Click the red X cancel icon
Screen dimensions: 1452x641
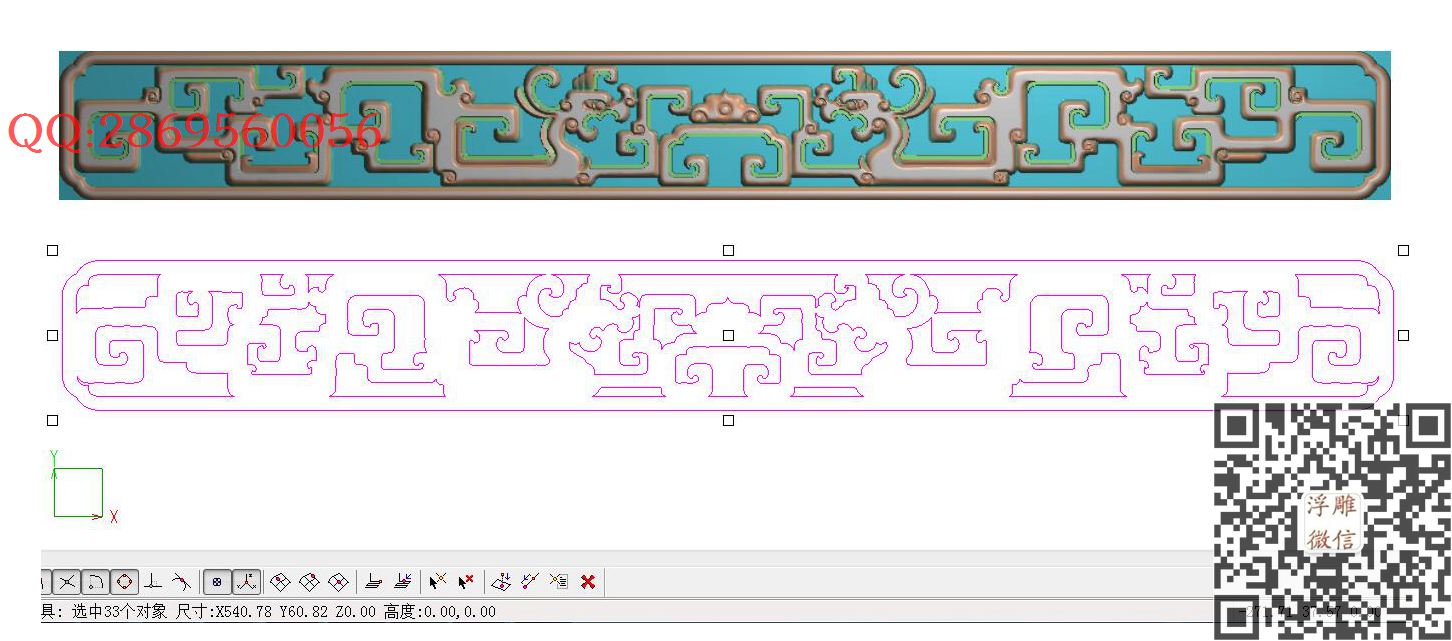click(588, 581)
